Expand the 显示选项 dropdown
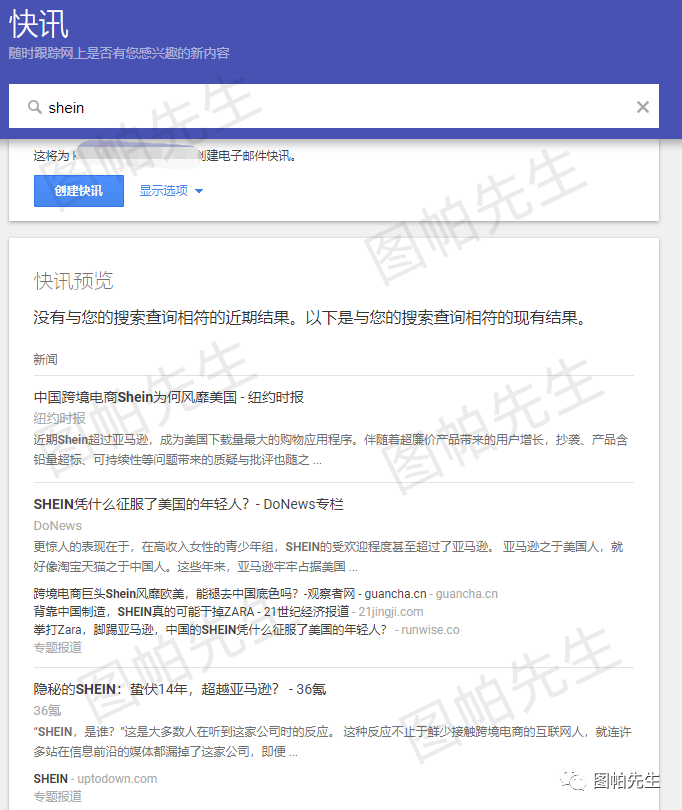 (x=163, y=191)
